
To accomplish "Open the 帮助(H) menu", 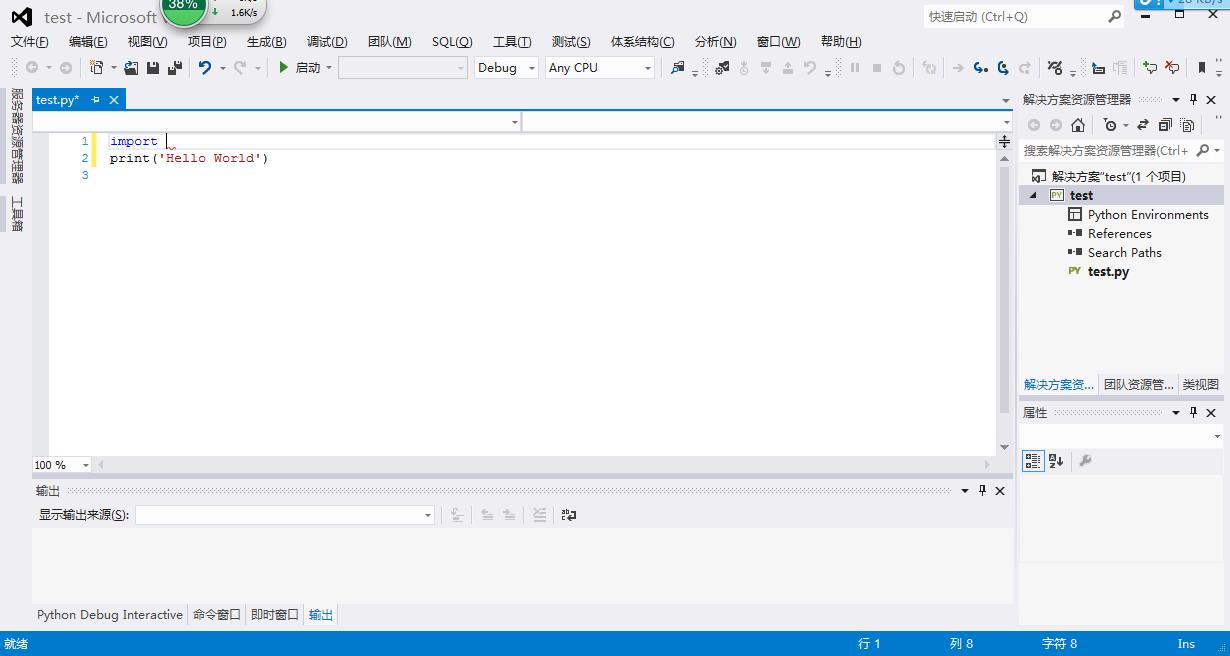I will 841,42.
